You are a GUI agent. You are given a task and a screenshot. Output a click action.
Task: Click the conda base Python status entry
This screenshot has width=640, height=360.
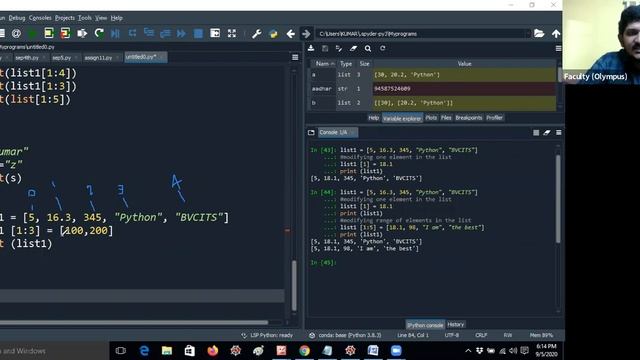[345, 336]
